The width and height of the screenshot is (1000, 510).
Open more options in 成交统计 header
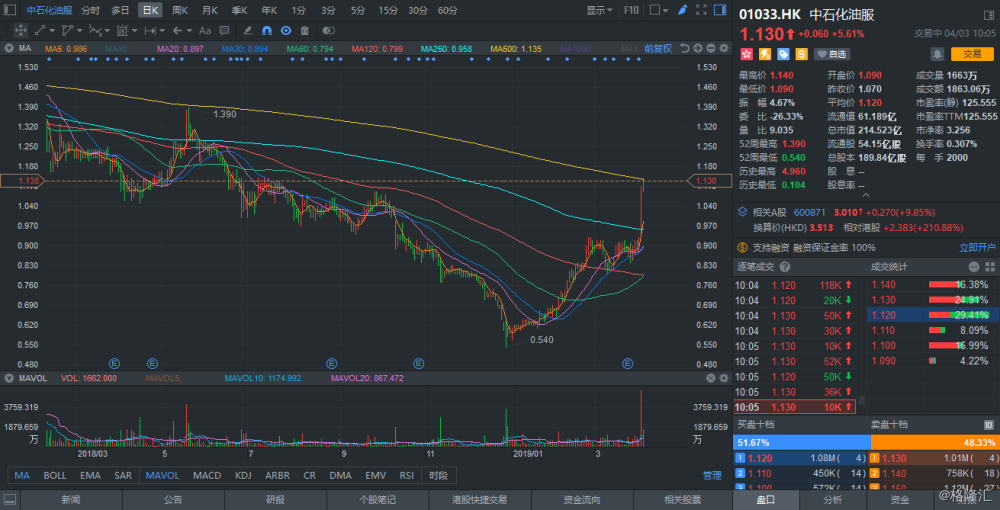974,267
